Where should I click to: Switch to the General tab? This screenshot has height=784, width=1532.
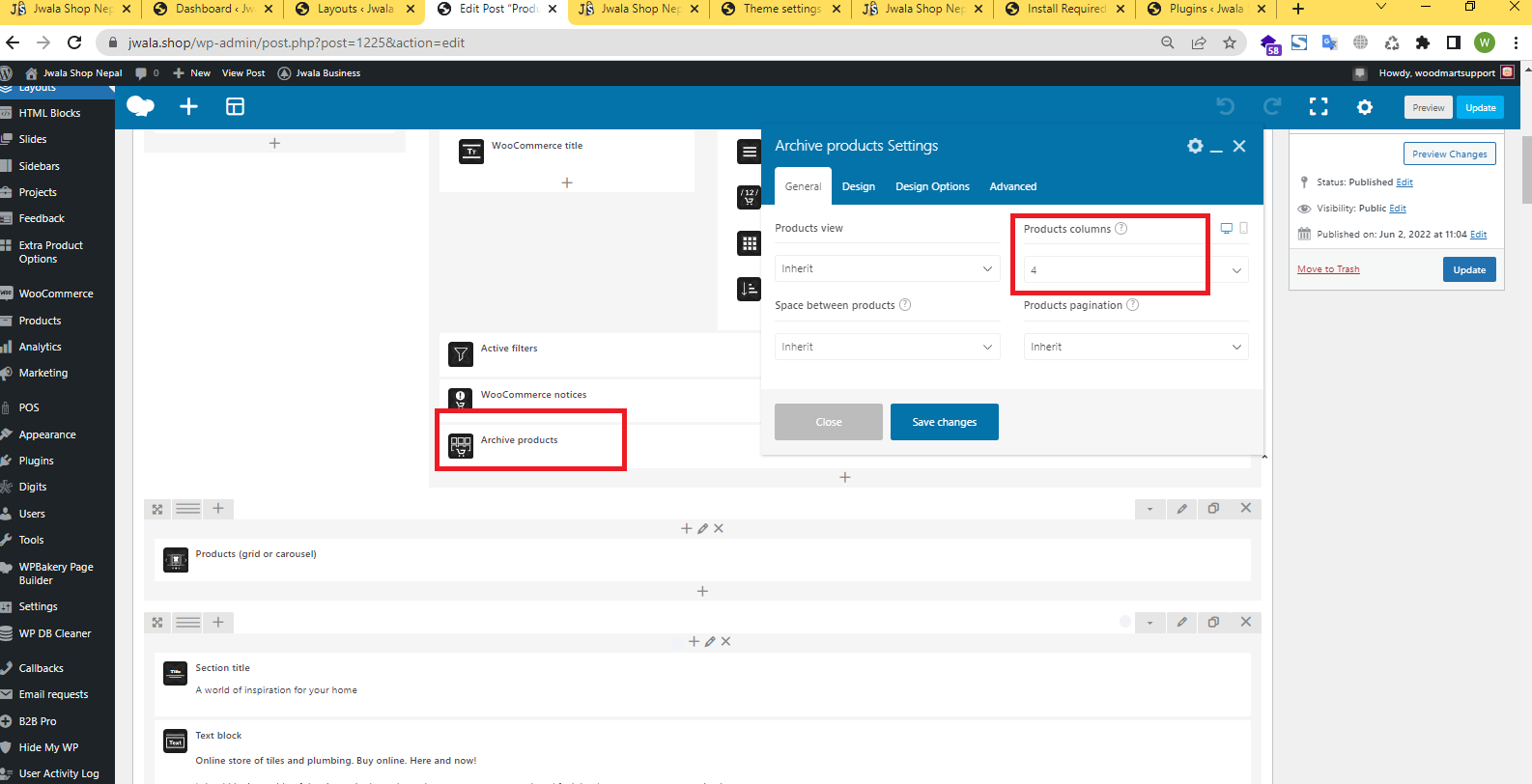pyautogui.click(x=803, y=186)
